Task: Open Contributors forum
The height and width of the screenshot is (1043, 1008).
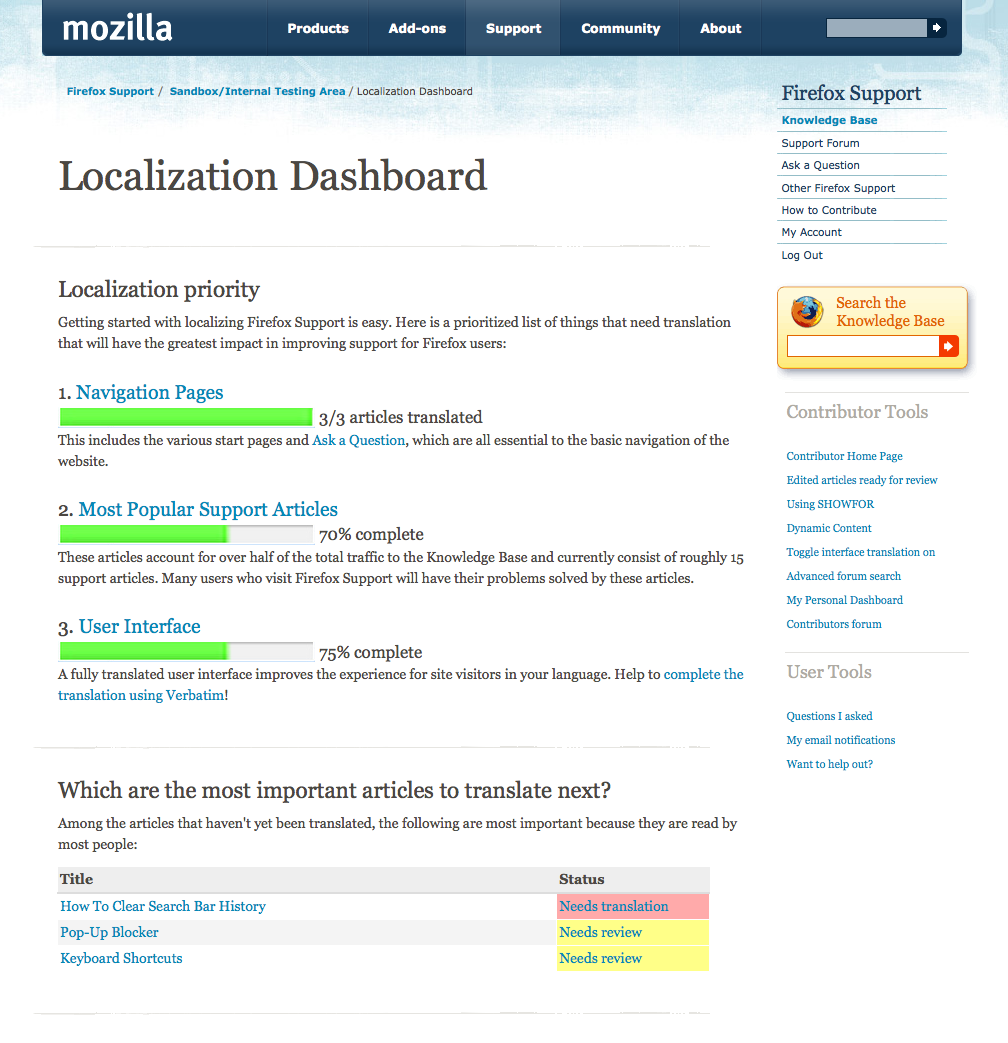Action: pyautogui.click(x=834, y=624)
